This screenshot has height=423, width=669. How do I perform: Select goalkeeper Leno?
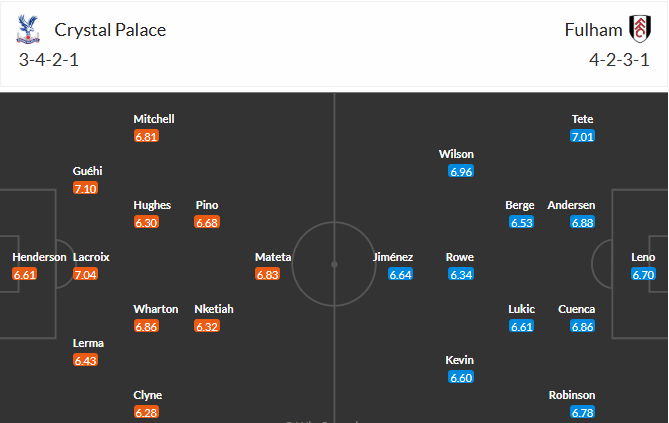pyautogui.click(x=643, y=257)
